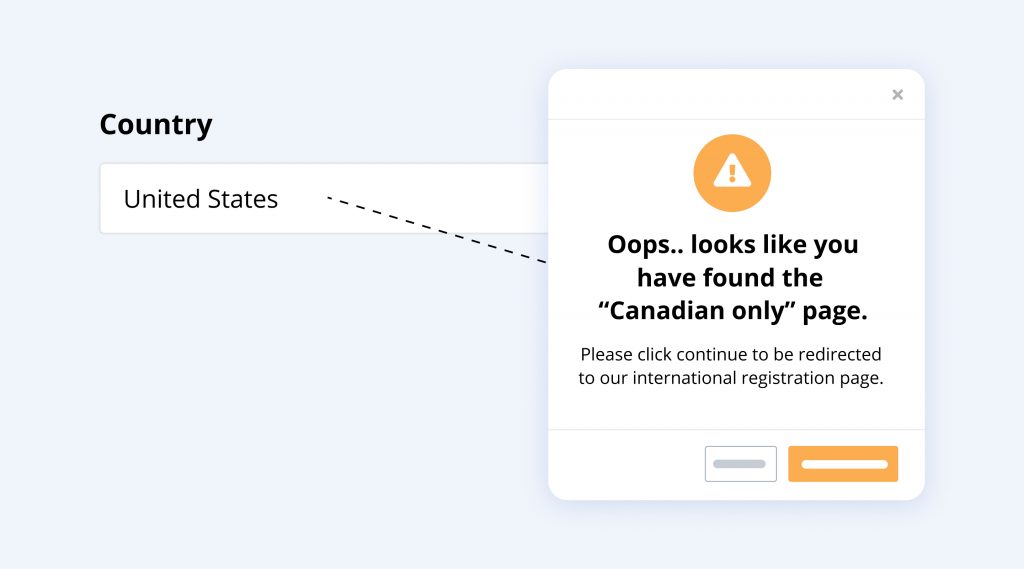
Task: Click the "United States" text in the field
Action: (201, 199)
